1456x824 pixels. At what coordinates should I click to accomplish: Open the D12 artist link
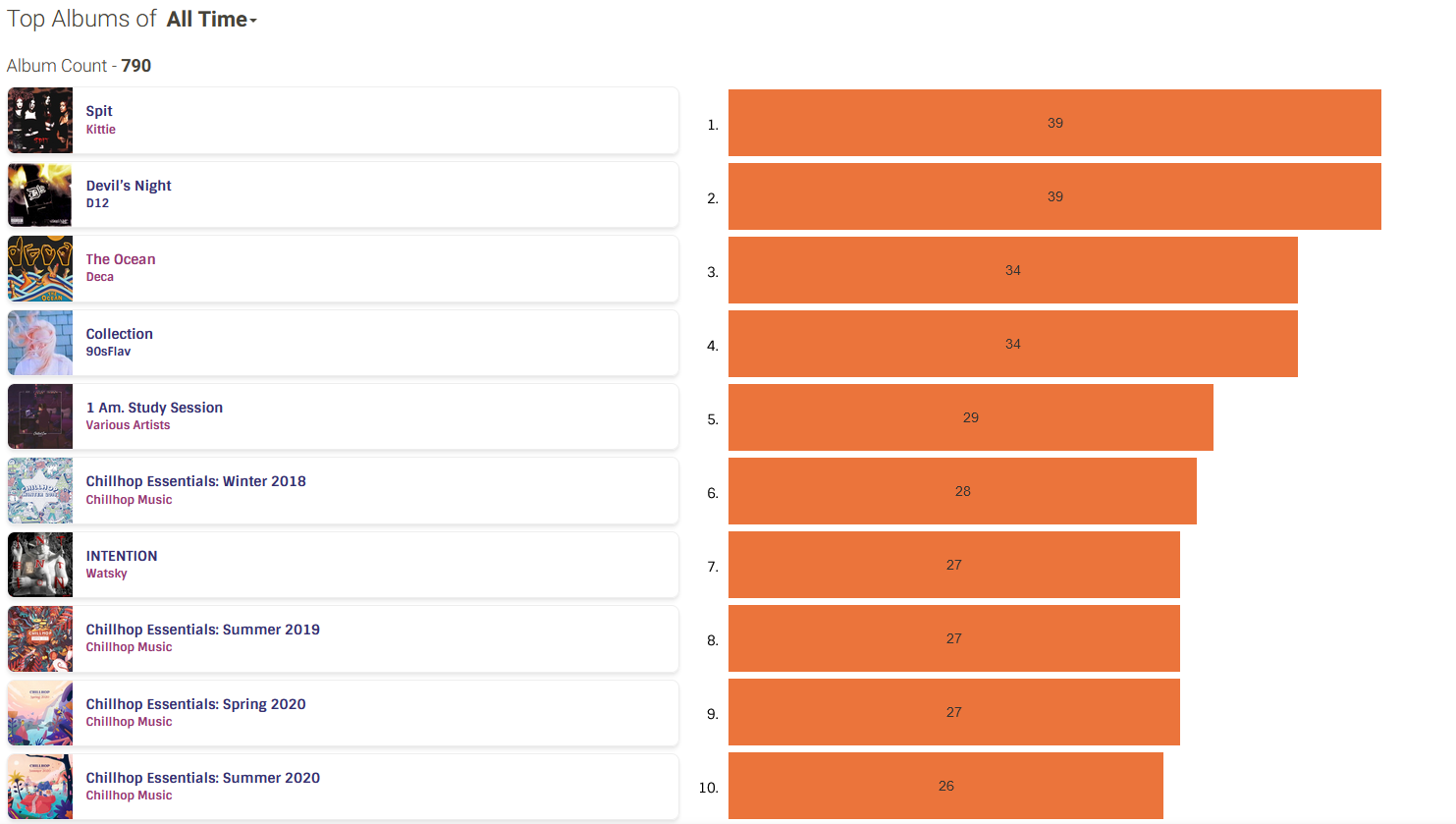click(x=97, y=203)
